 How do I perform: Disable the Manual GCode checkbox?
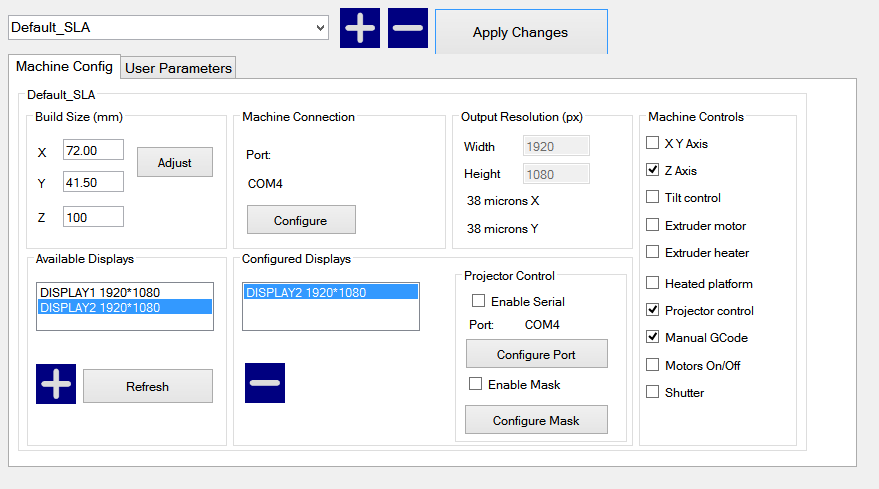pos(653,338)
